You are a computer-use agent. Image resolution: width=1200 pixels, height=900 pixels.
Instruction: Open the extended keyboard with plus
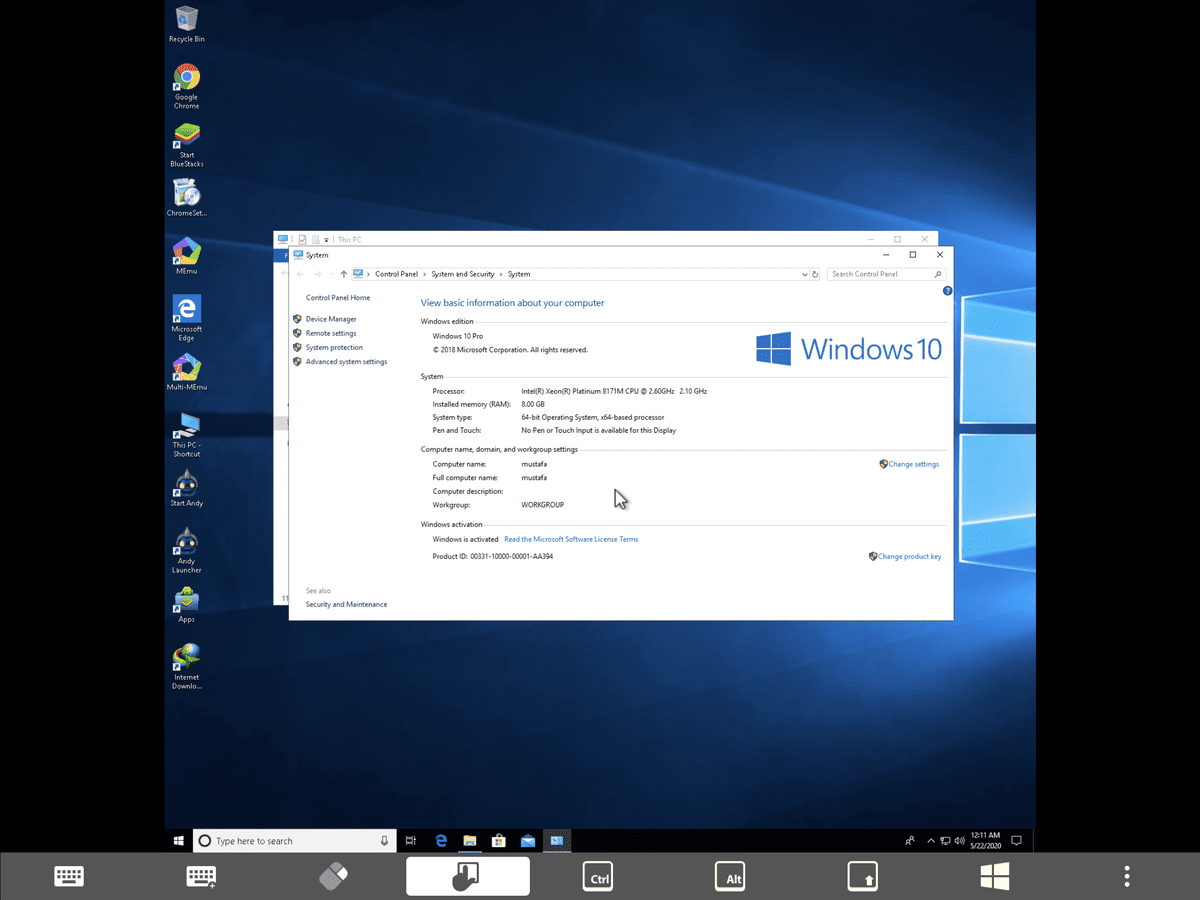(201, 877)
